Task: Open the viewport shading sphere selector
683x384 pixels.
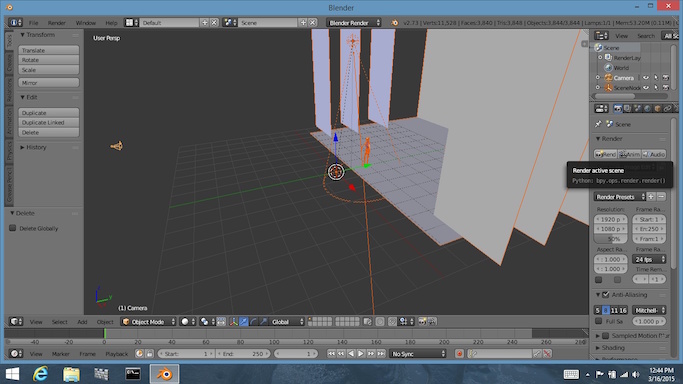Action: click(188, 322)
